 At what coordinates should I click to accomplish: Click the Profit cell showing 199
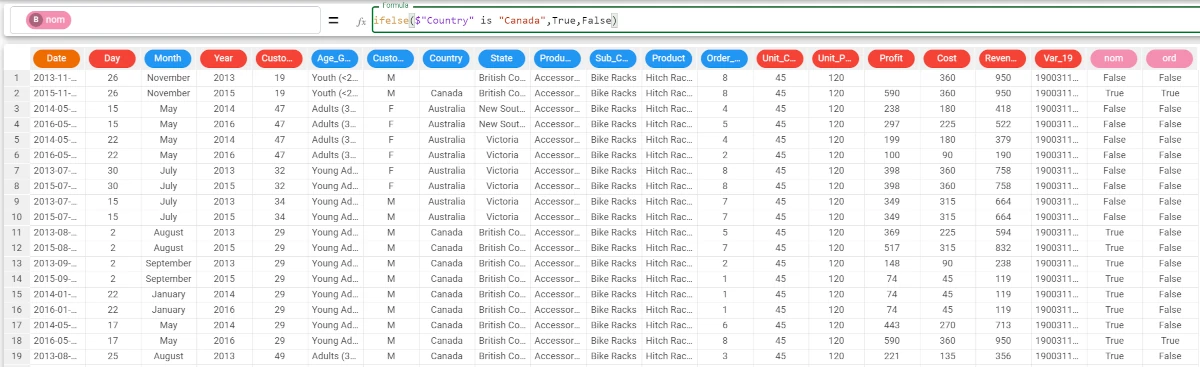tap(891, 139)
